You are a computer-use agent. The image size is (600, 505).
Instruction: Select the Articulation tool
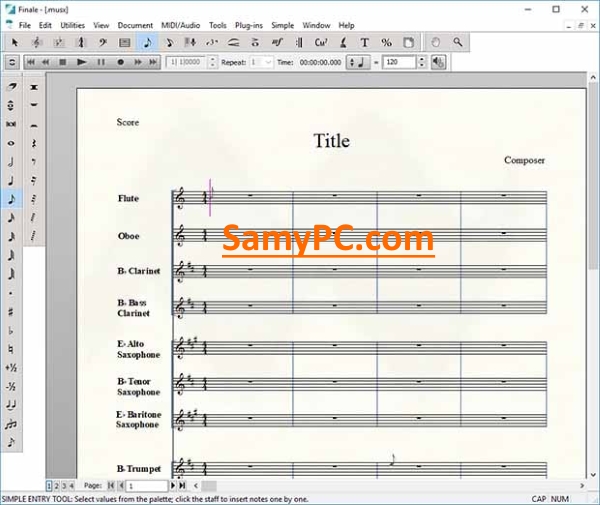255,42
